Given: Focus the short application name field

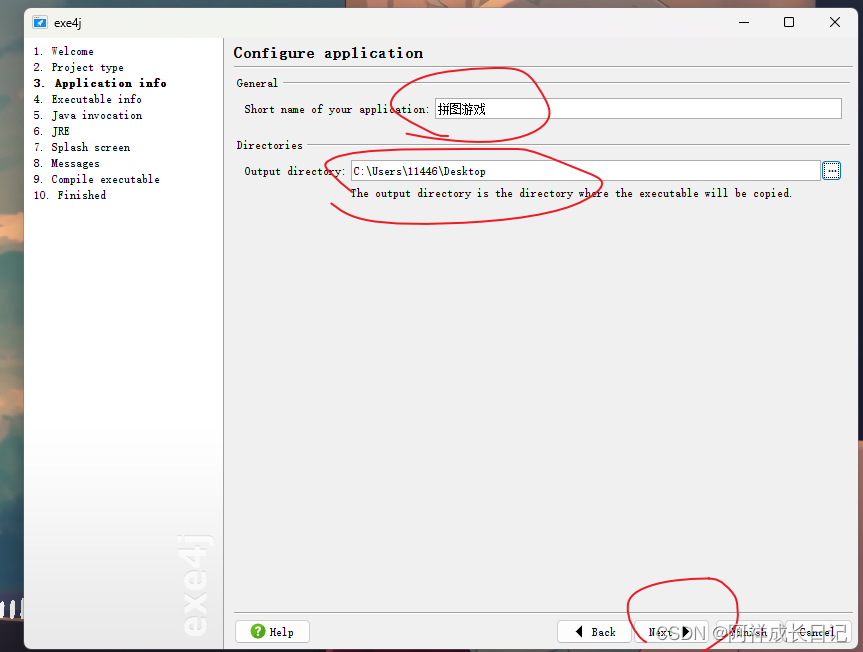Looking at the screenshot, I should 637,109.
